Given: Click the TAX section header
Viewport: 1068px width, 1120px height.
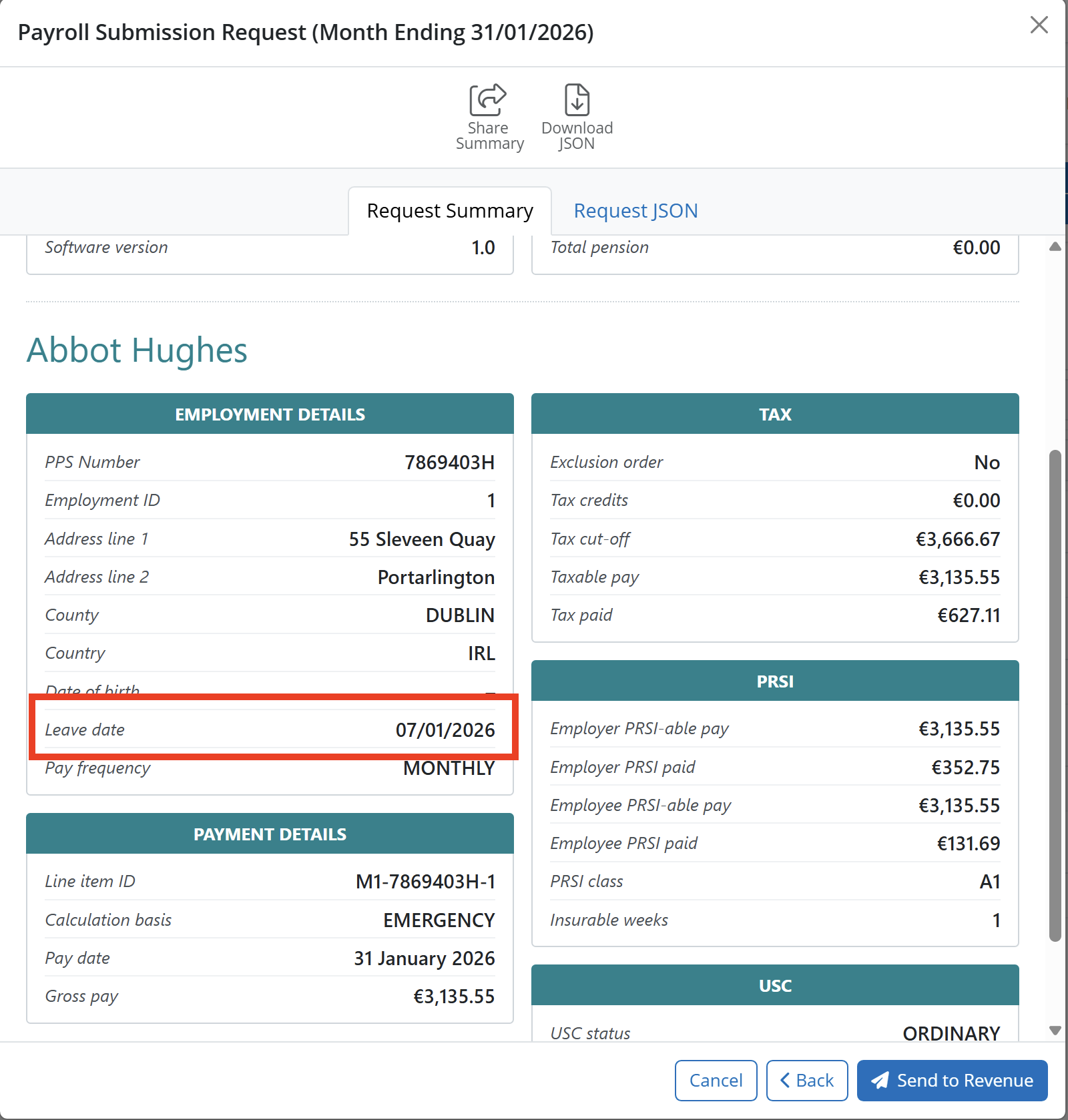Looking at the screenshot, I should pos(775,414).
